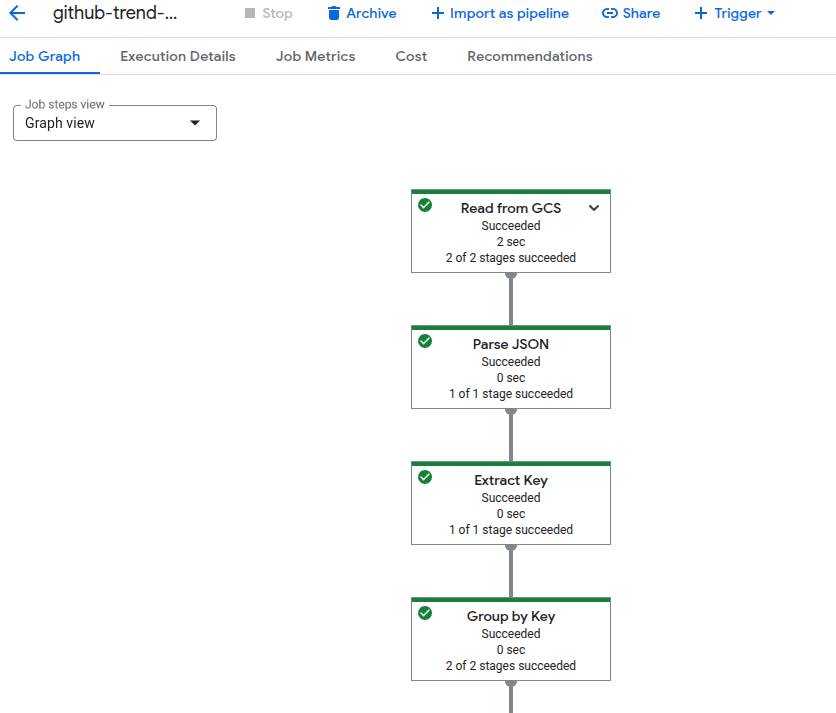
Task: Click the back arrow icon
Action: [17, 14]
